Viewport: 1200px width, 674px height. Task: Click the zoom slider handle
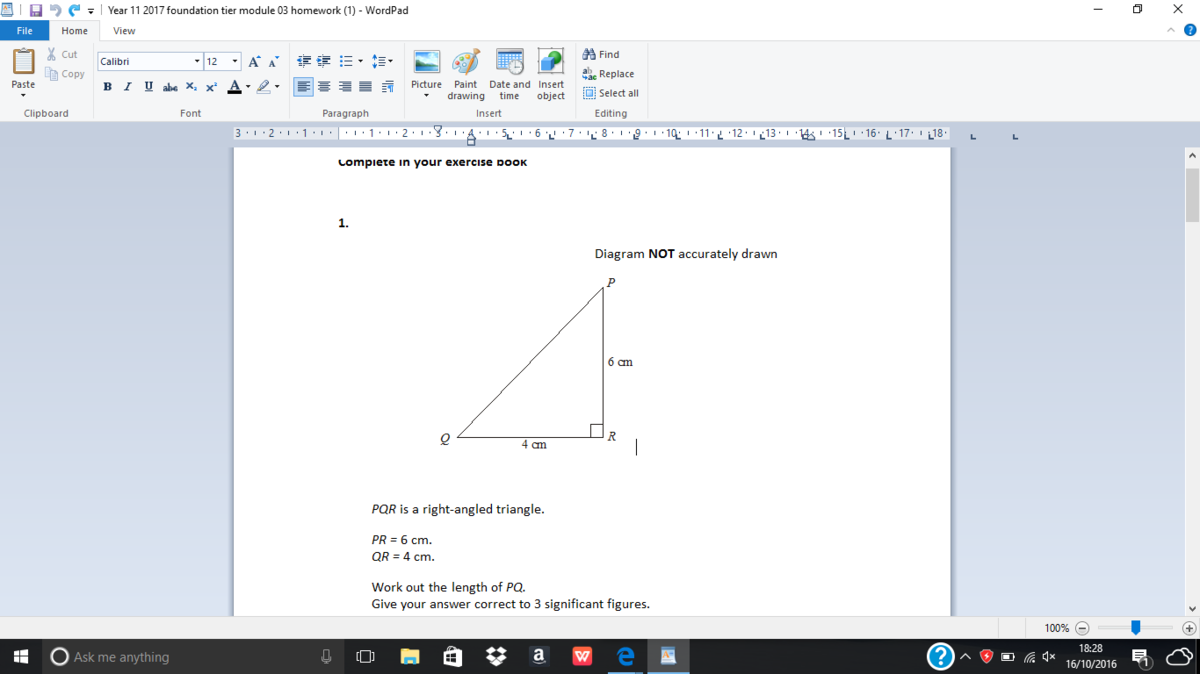(1135, 628)
